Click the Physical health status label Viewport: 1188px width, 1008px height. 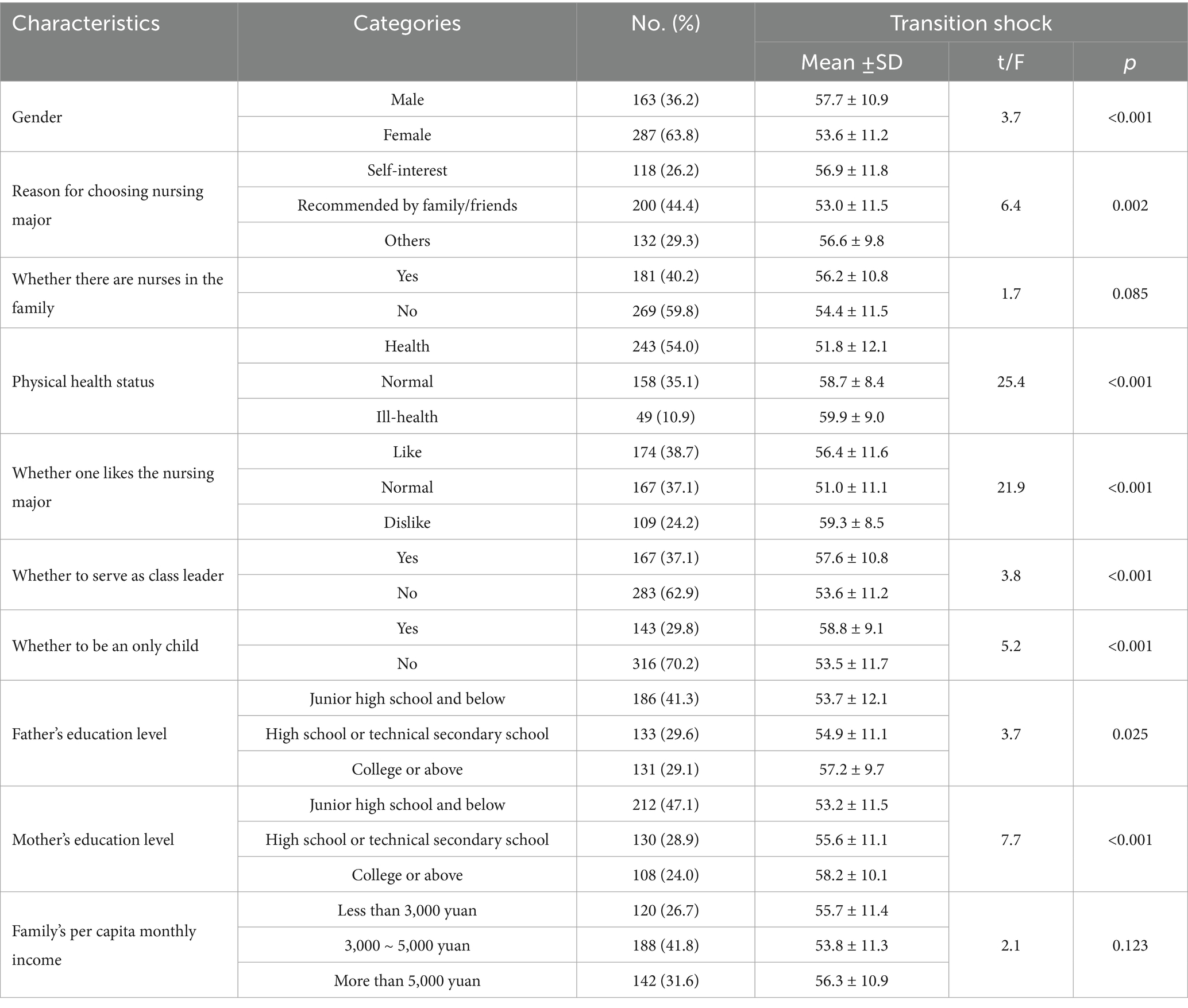coord(83,382)
